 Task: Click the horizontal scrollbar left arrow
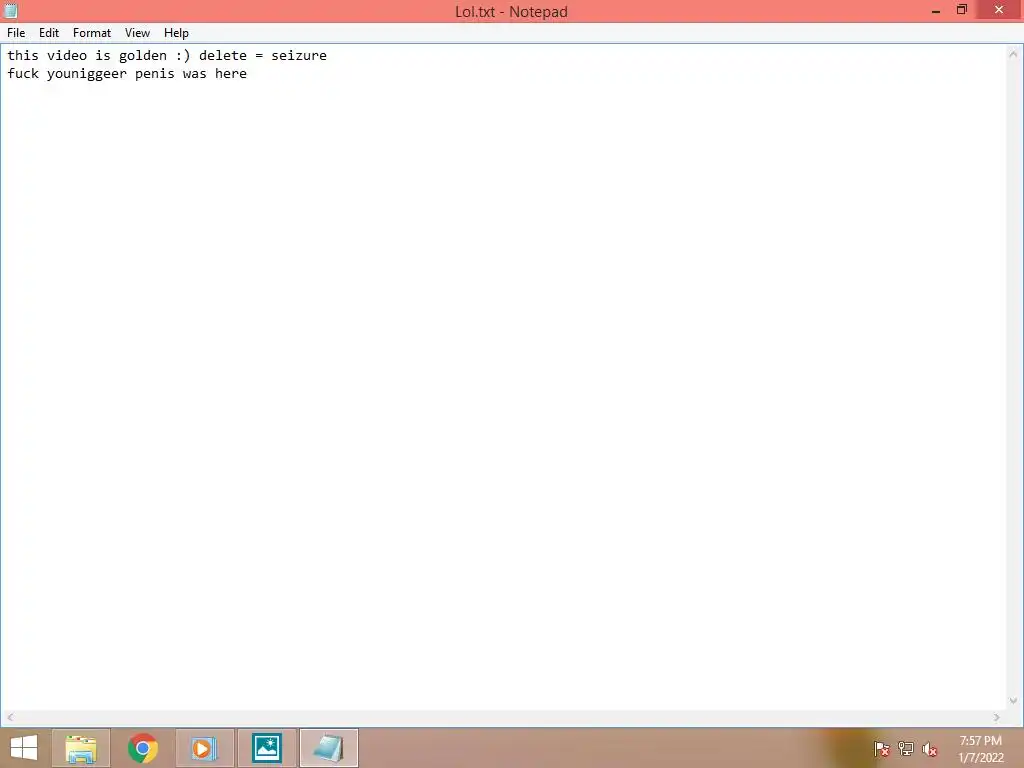10,717
